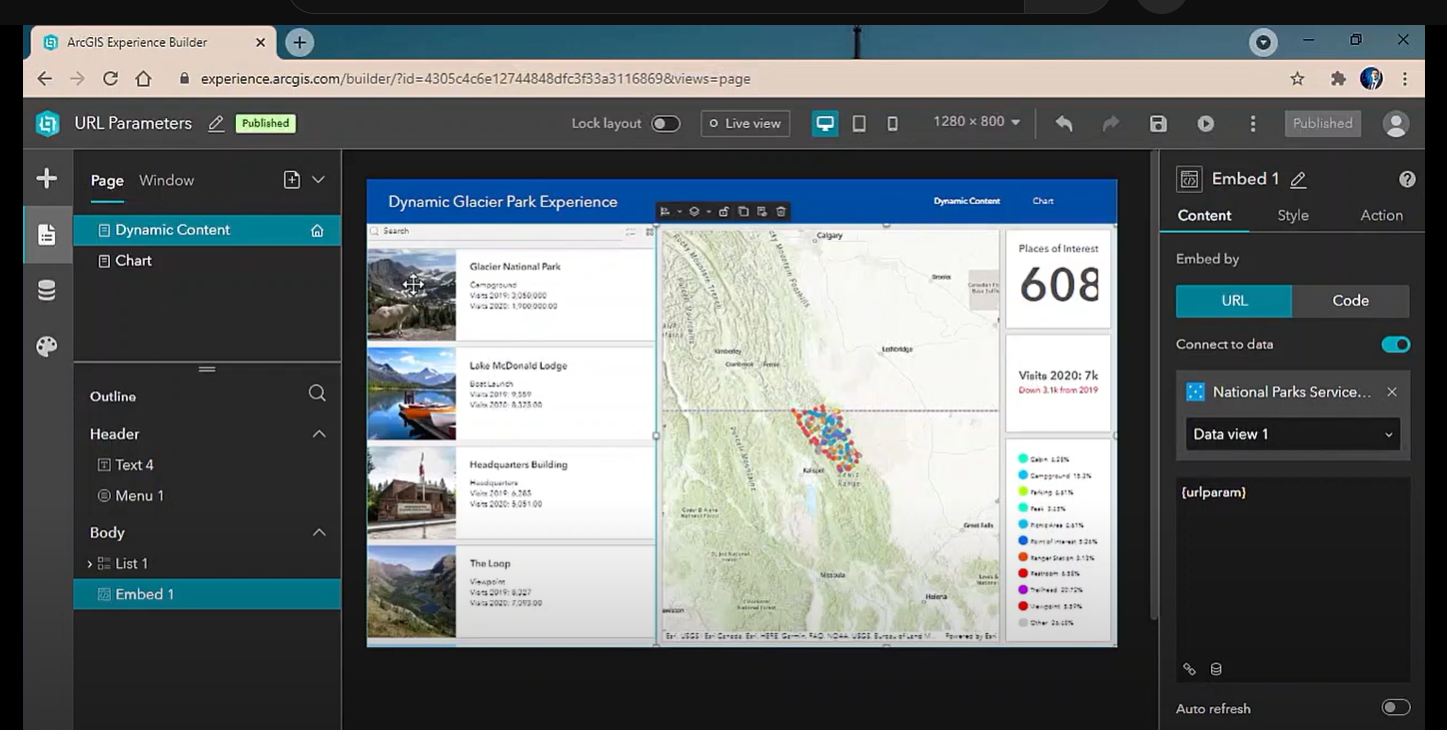Click the grayed Published button
Image resolution: width=1447 pixels, height=730 pixels.
[x=1322, y=124]
